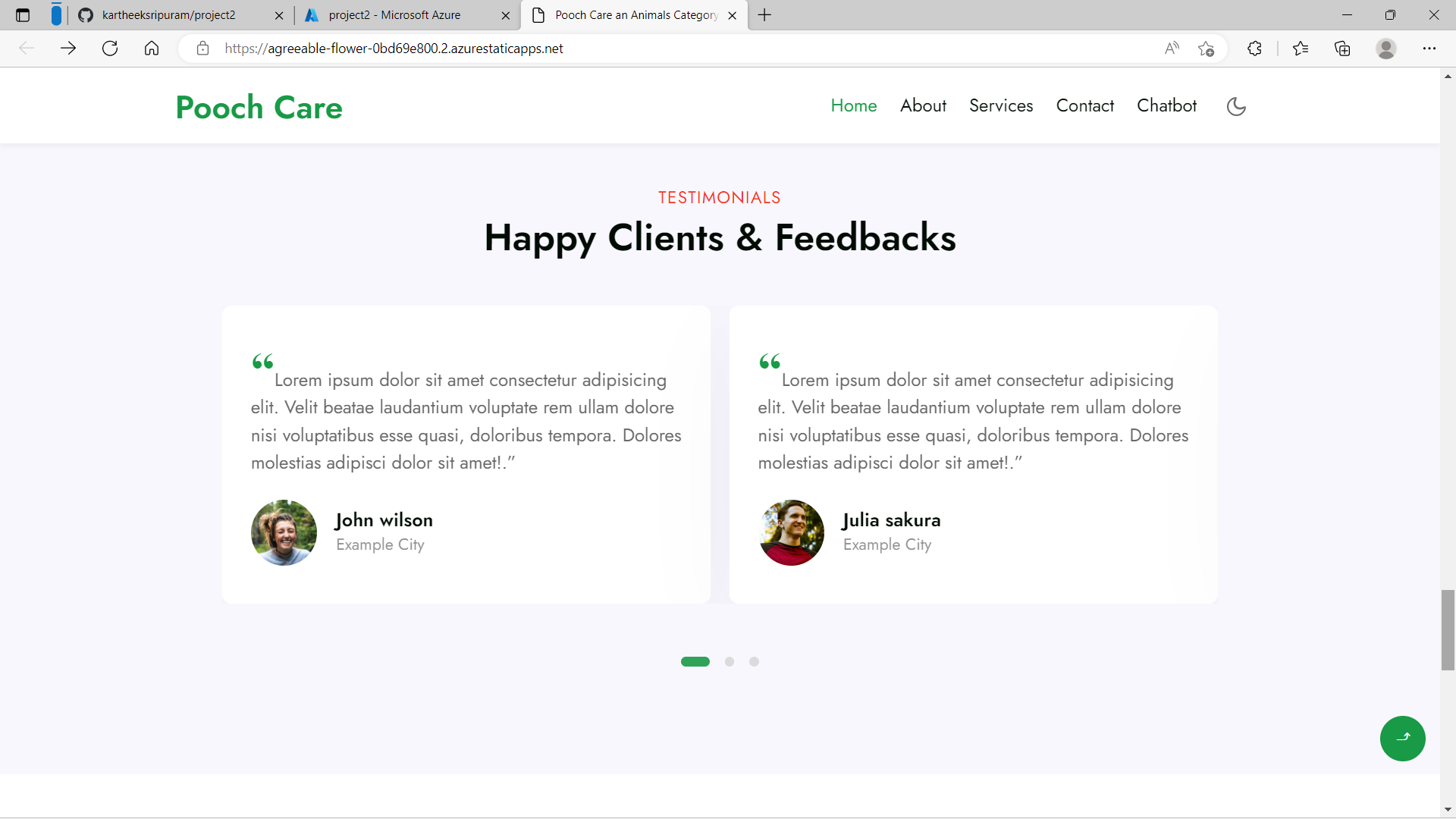This screenshot has height=819, width=1456.
Task: Open tab actions menu icon
Action: point(23,15)
